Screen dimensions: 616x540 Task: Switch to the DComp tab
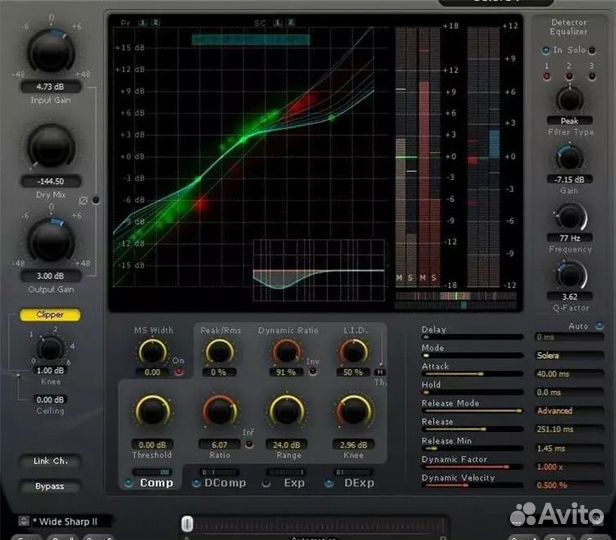pos(225,483)
